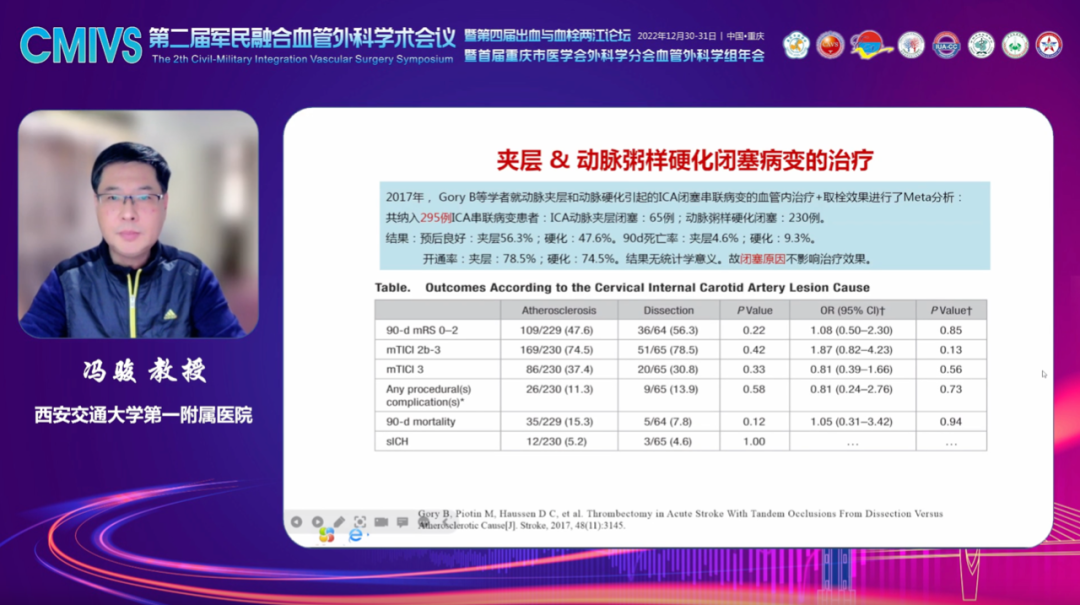This screenshot has width=1080, height=605.
Task: Click P value '1.00' in sICH row
Action: click(754, 442)
